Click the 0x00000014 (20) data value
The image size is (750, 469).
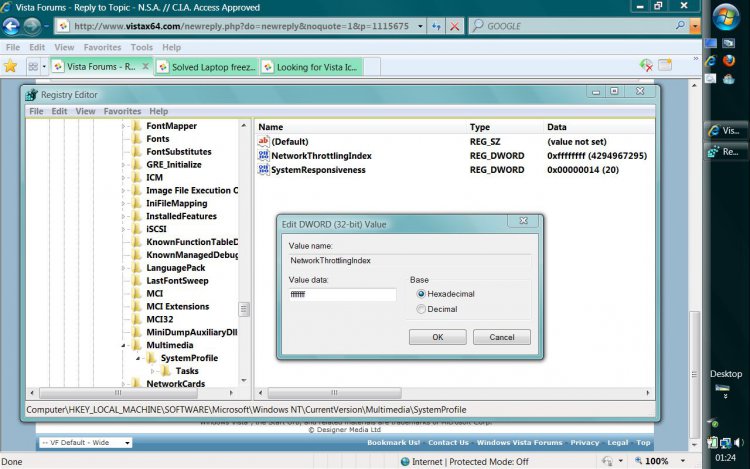(583, 170)
